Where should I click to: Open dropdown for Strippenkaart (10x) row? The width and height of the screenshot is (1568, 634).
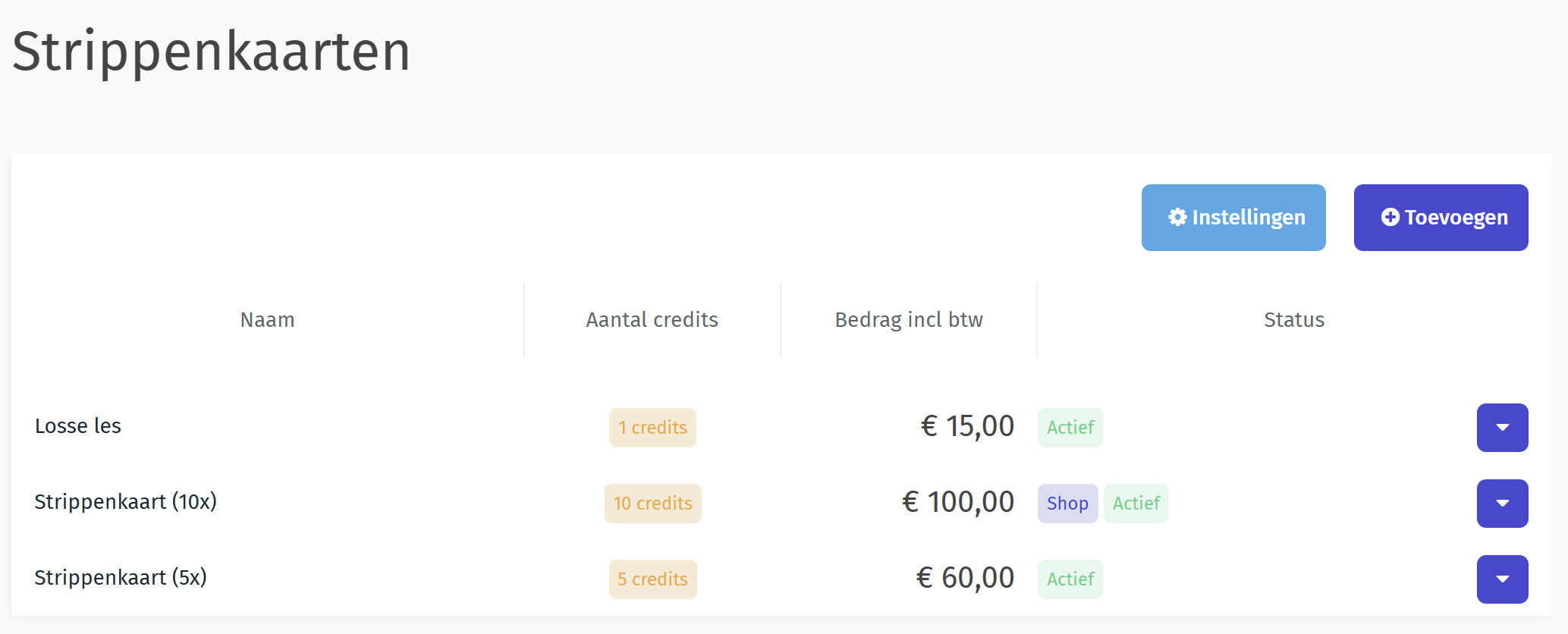[1502, 504]
